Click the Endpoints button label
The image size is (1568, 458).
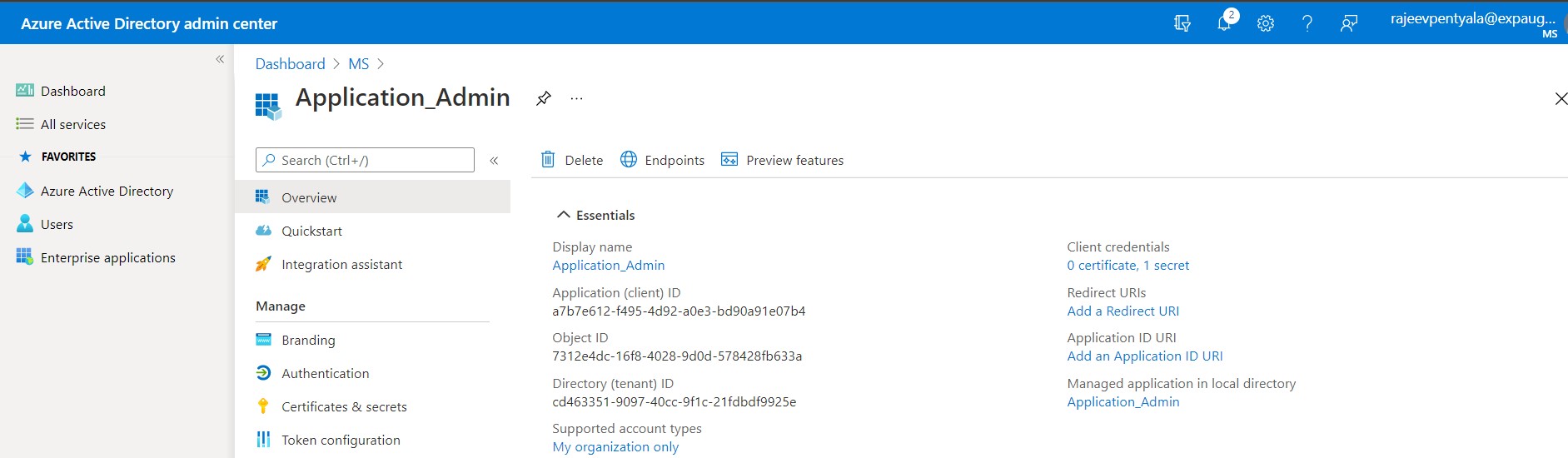[x=674, y=160]
